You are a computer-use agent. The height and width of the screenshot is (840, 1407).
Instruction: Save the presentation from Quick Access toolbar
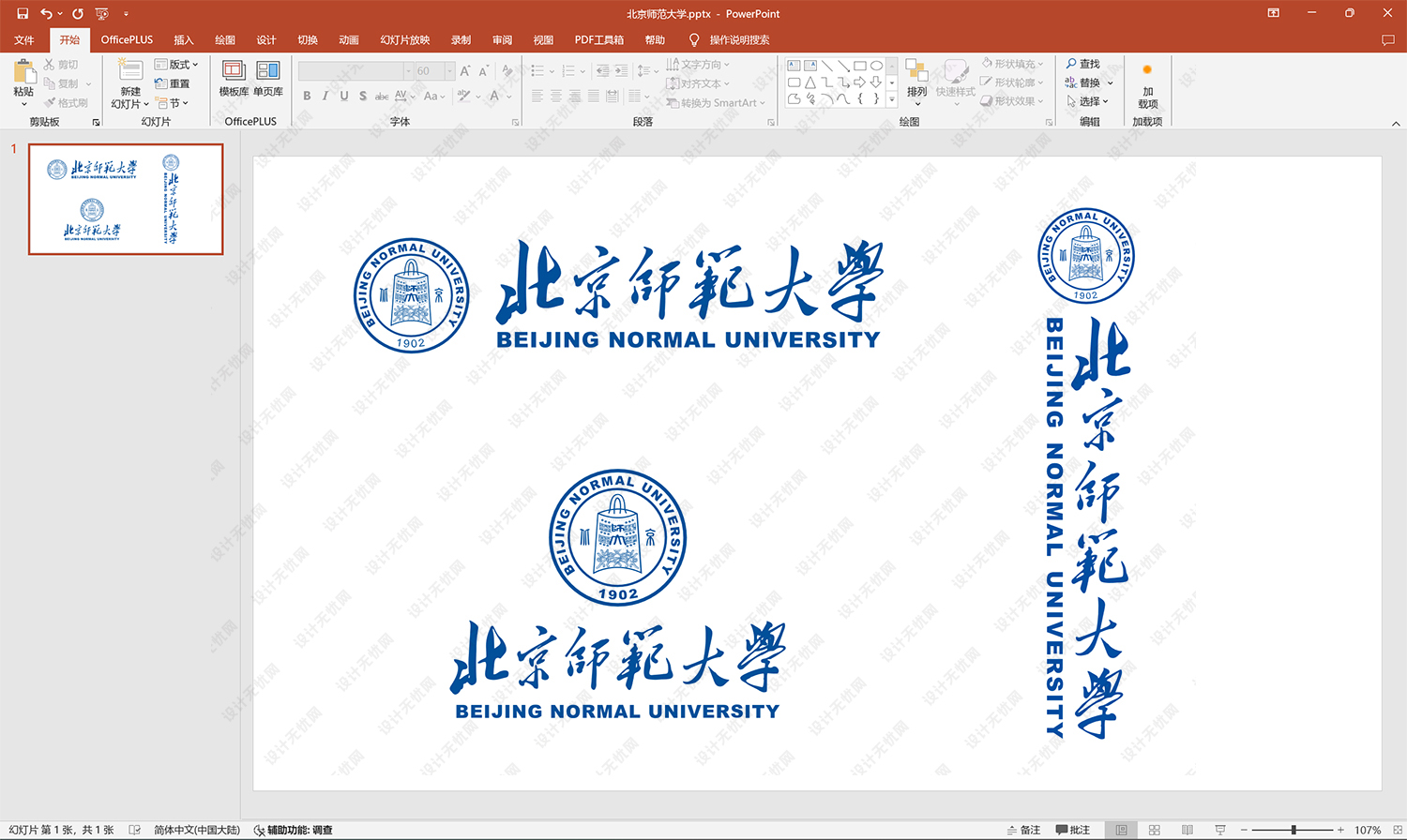[23, 13]
